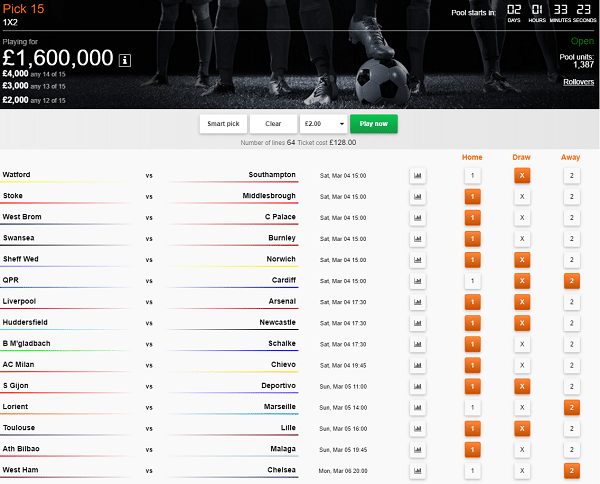Click the info icon beside £1,600,000 prize

[x=124, y=59]
